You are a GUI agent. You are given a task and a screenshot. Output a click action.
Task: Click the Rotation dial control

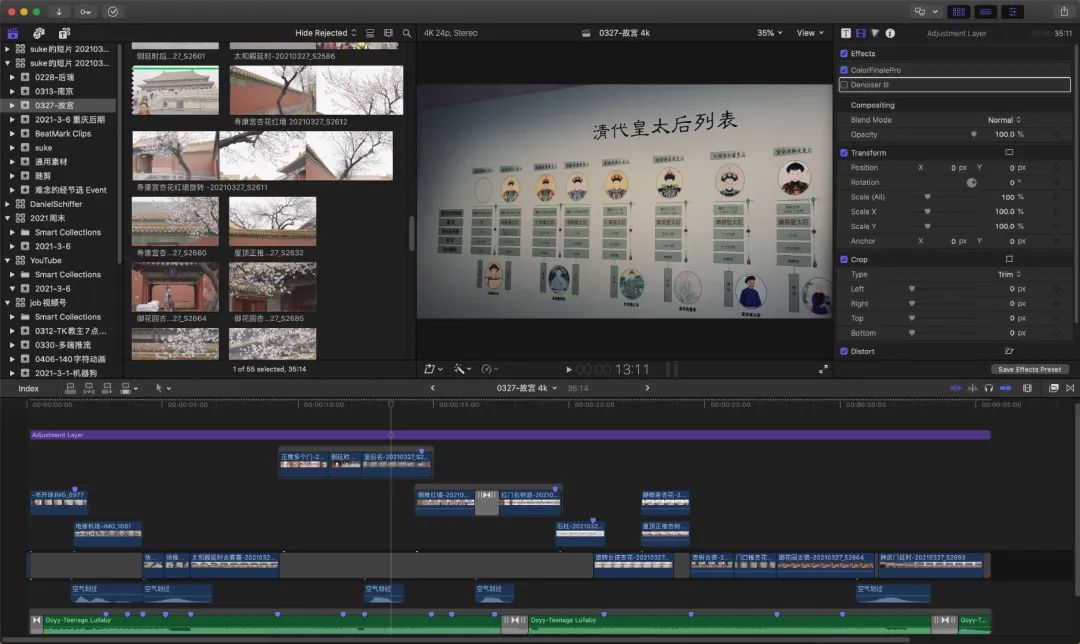coord(971,183)
